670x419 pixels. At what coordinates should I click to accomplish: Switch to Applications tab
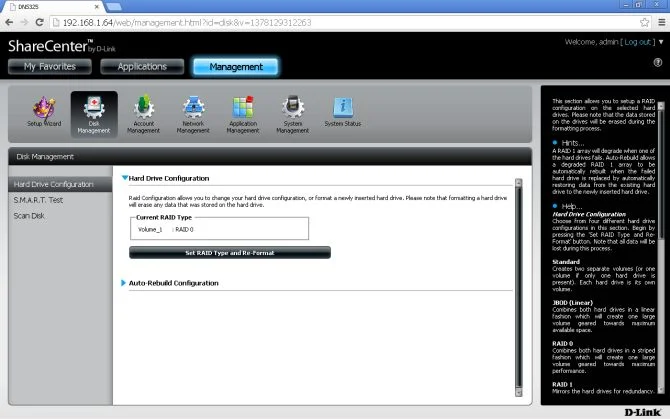tap(142, 67)
